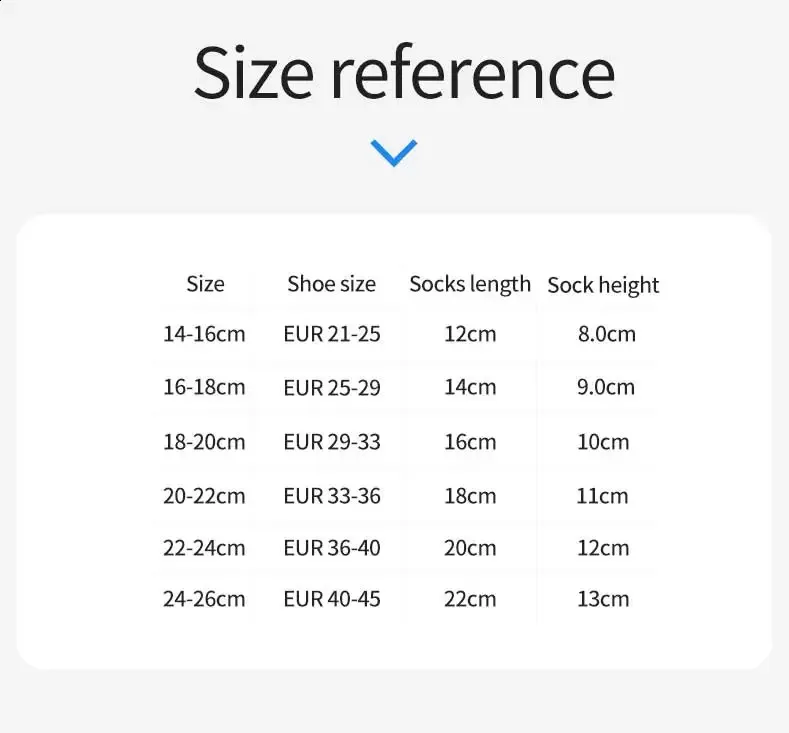The height and width of the screenshot is (733, 789).
Task: Select the "Shoe size" column header
Action: point(331,284)
